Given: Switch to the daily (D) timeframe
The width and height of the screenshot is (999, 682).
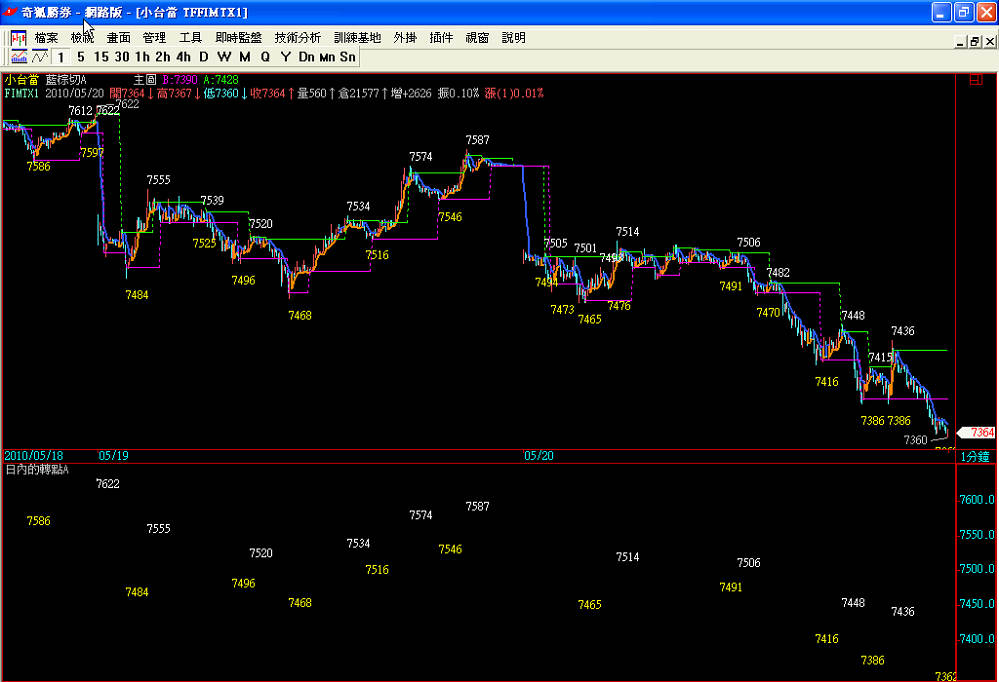Looking at the screenshot, I should pos(203,57).
